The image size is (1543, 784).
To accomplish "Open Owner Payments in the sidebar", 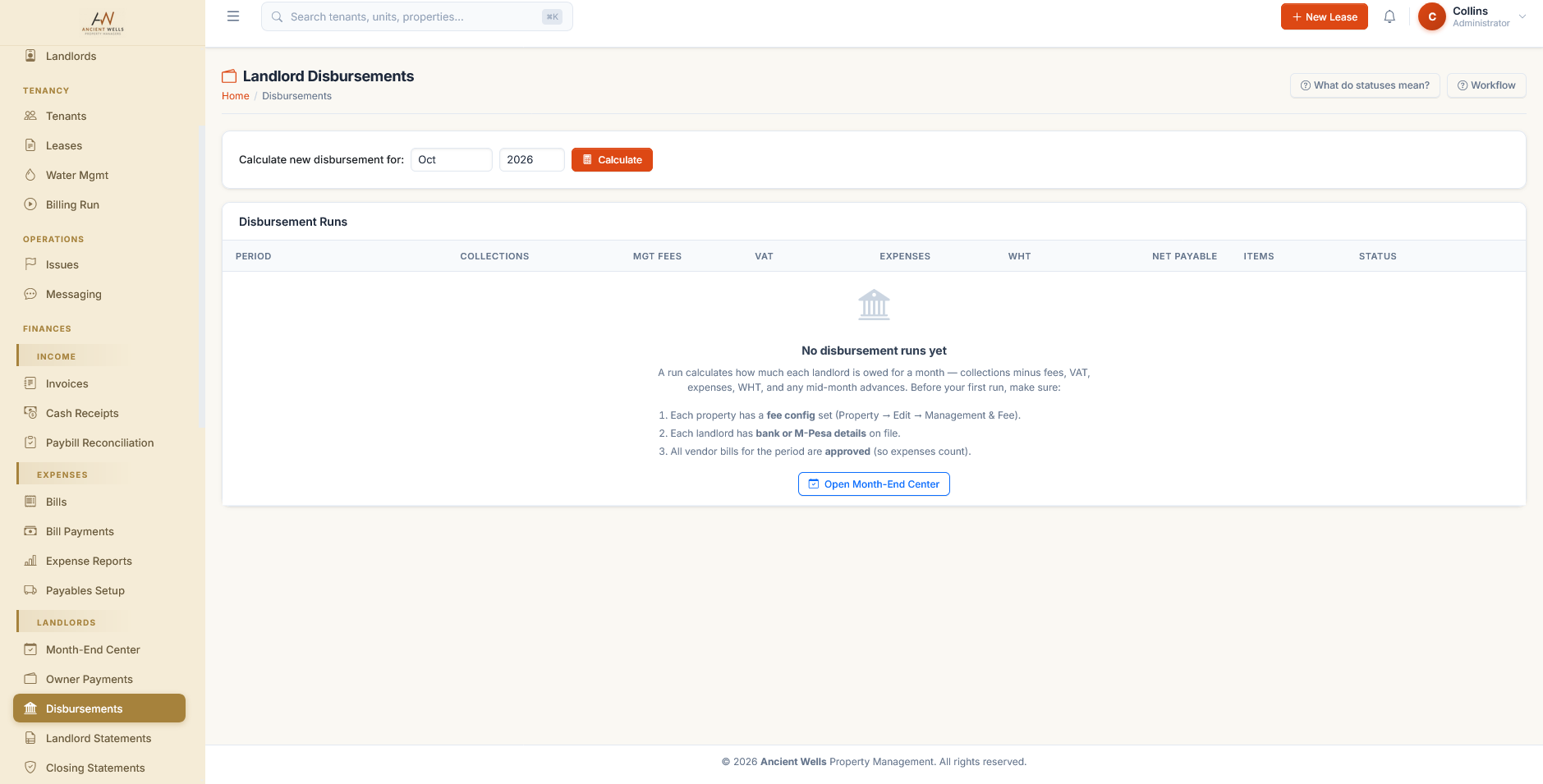I will tap(99, 679).
